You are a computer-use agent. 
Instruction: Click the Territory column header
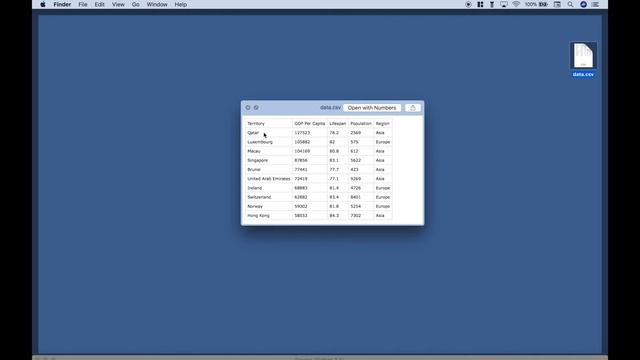pos(269,123)
